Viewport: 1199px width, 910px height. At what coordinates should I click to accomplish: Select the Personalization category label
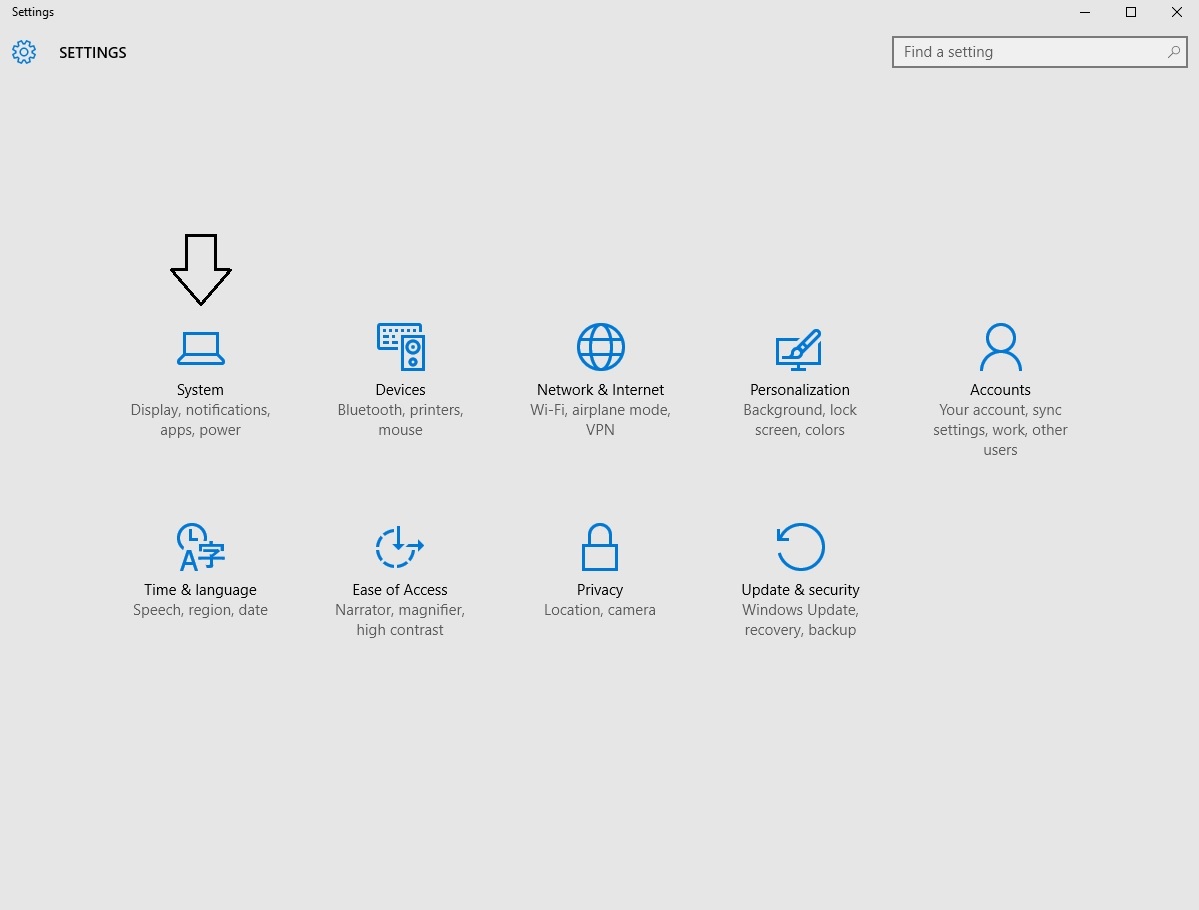tap(800, 390)
